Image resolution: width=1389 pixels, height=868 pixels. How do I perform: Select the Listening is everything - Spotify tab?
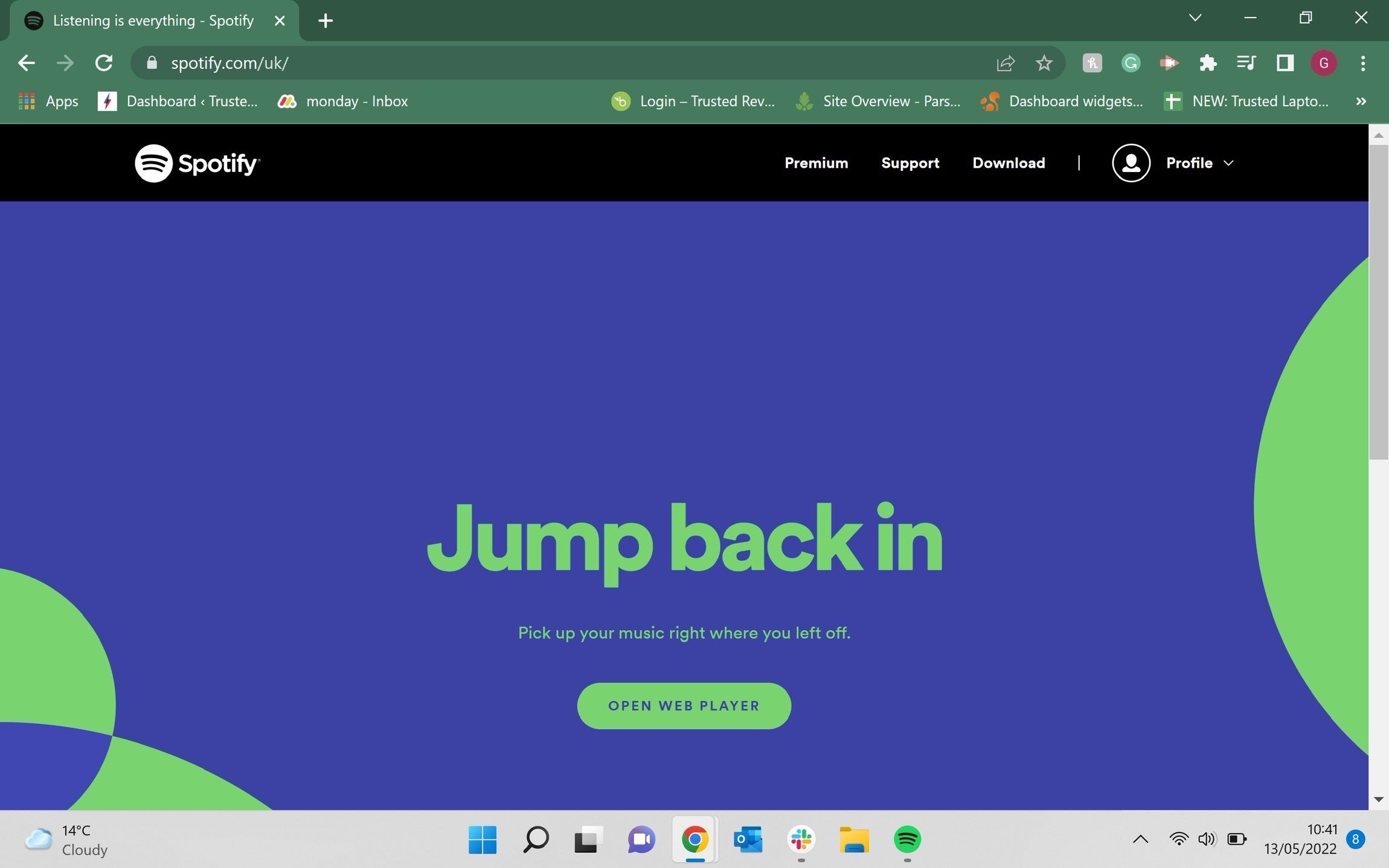(x=154, y=21)
